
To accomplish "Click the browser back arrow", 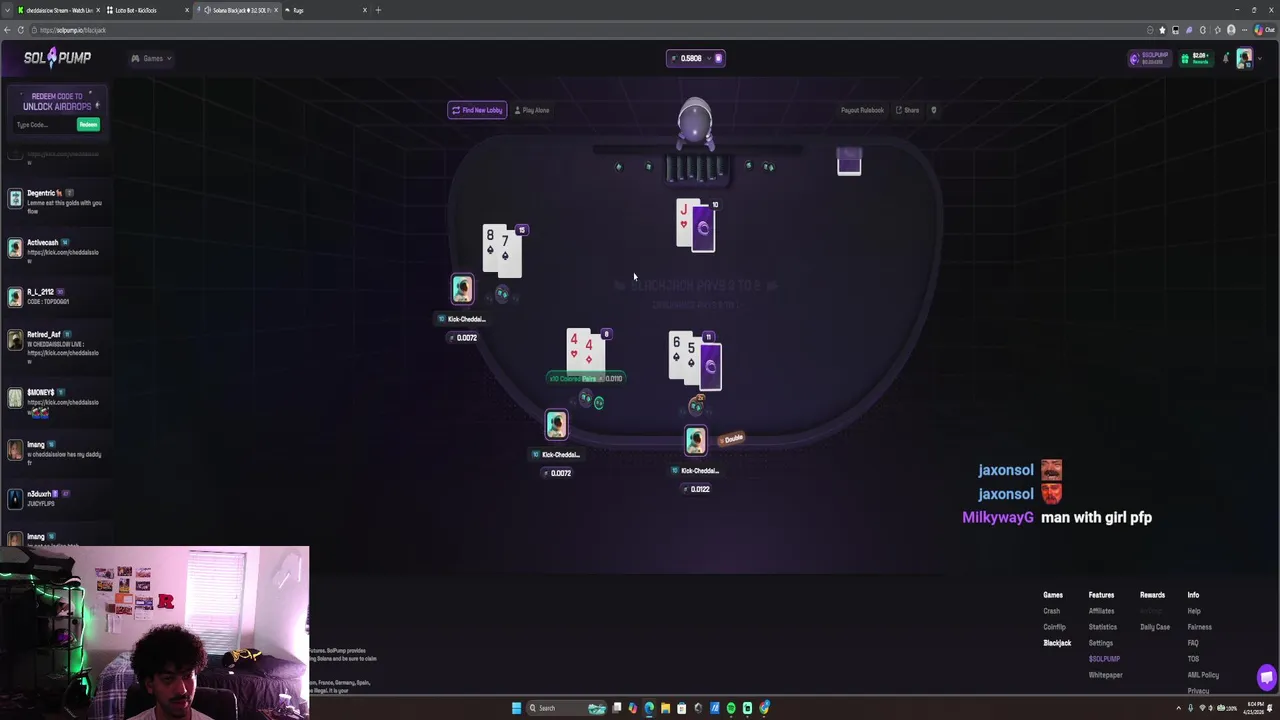I will [x=7, y=30].
